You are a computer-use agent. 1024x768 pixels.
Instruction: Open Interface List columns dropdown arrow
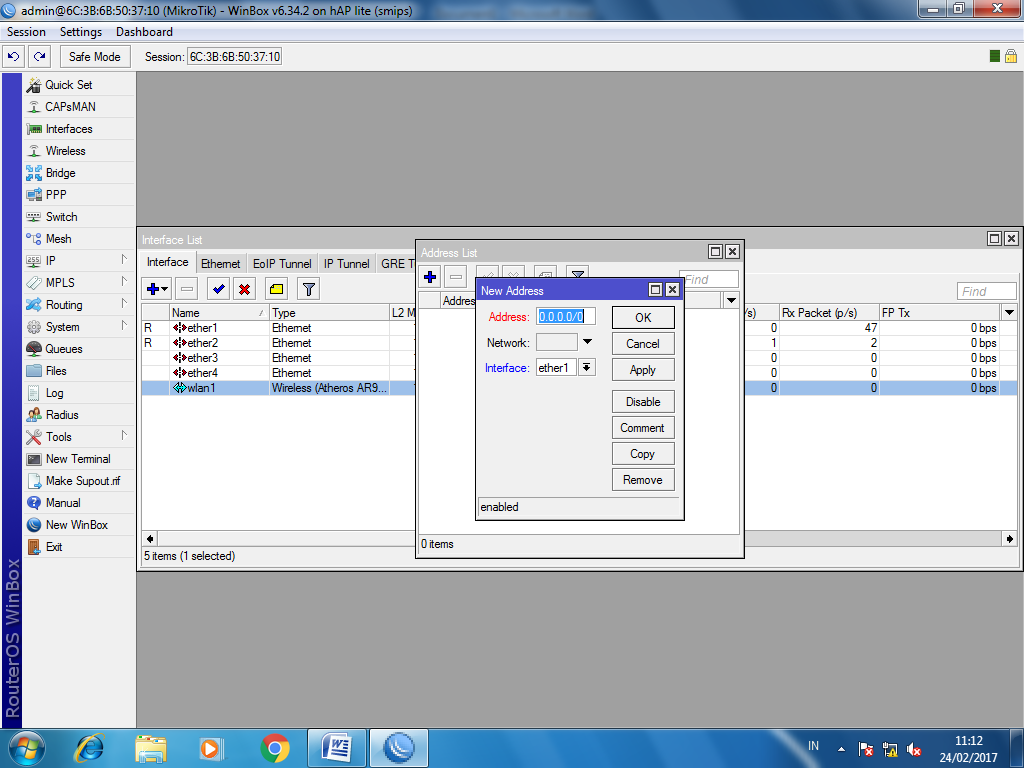[1010, 313]
